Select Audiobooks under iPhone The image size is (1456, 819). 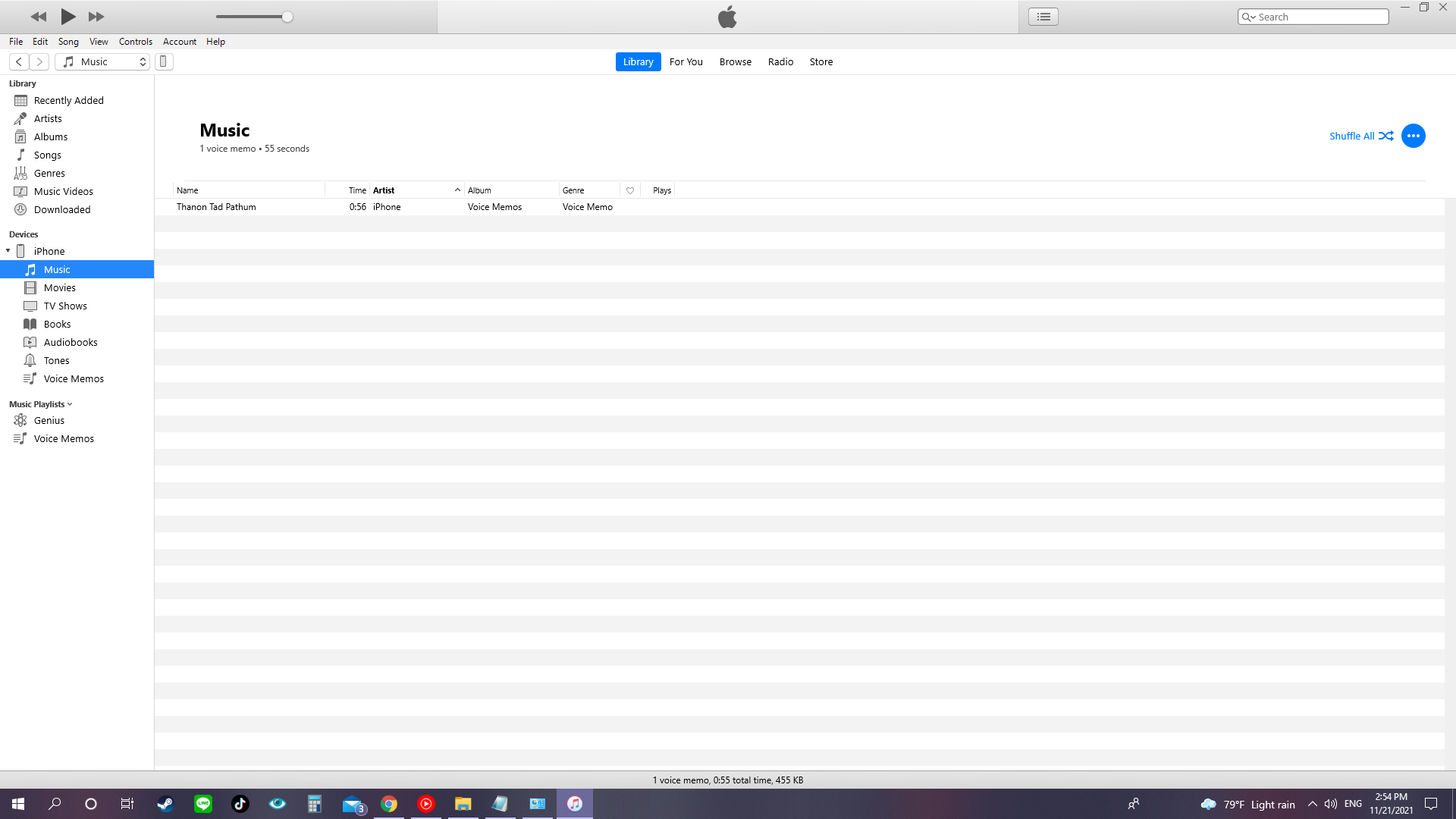pos(71,342)
